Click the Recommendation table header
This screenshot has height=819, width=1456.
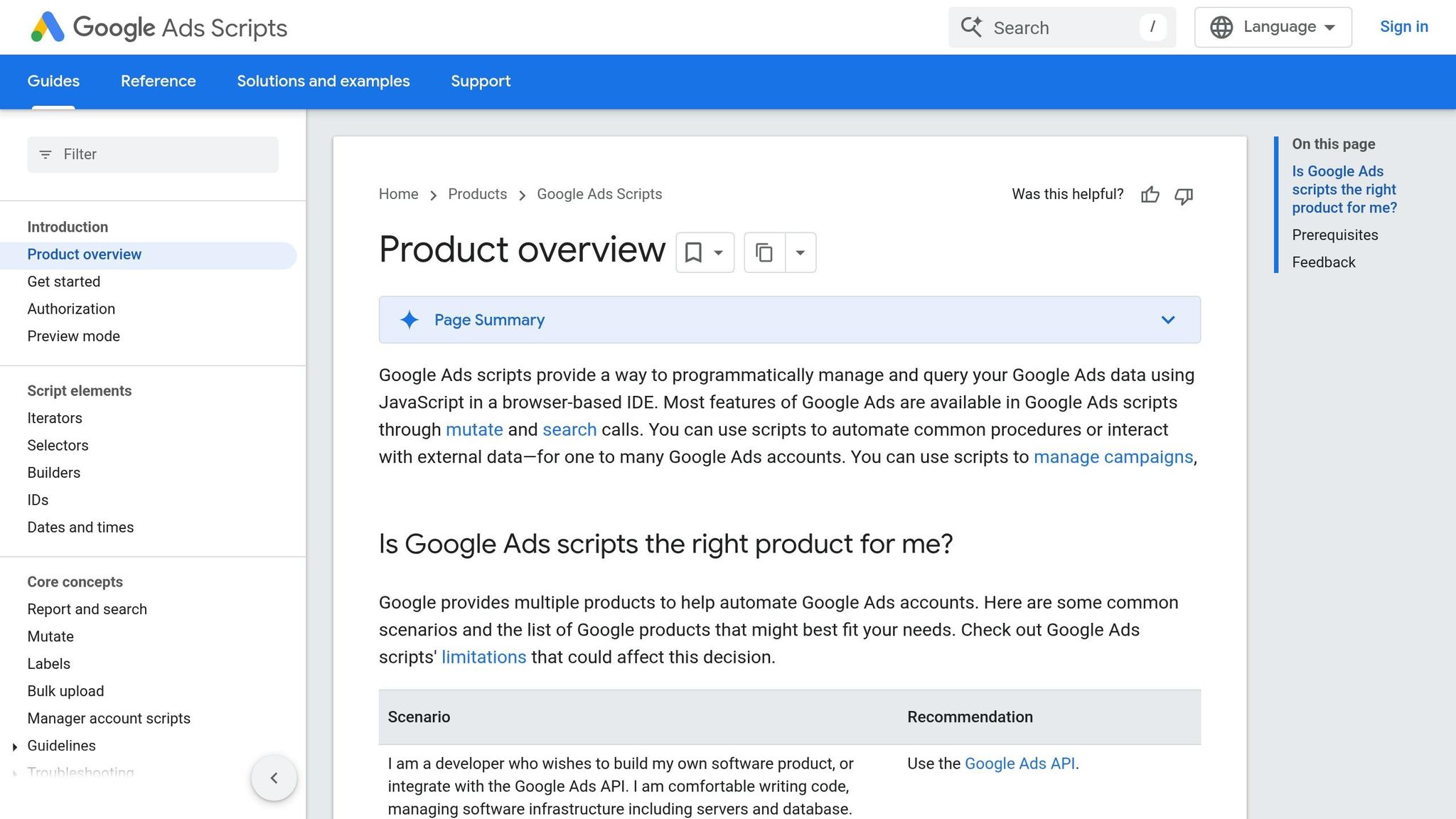(970, 717)
